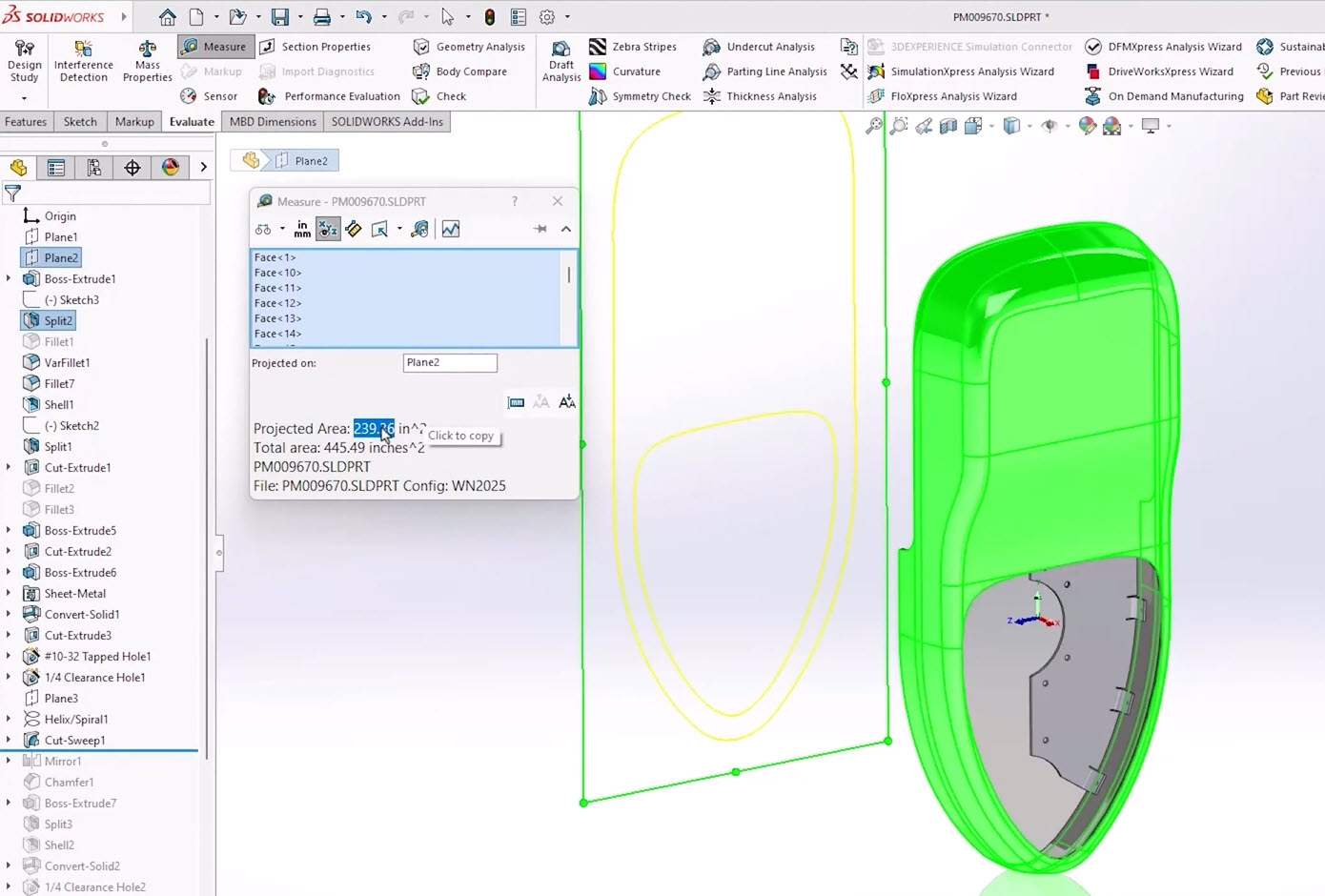The image size is (1325, 896).
Task: Click the Section View icon
Action: [948, 126]
